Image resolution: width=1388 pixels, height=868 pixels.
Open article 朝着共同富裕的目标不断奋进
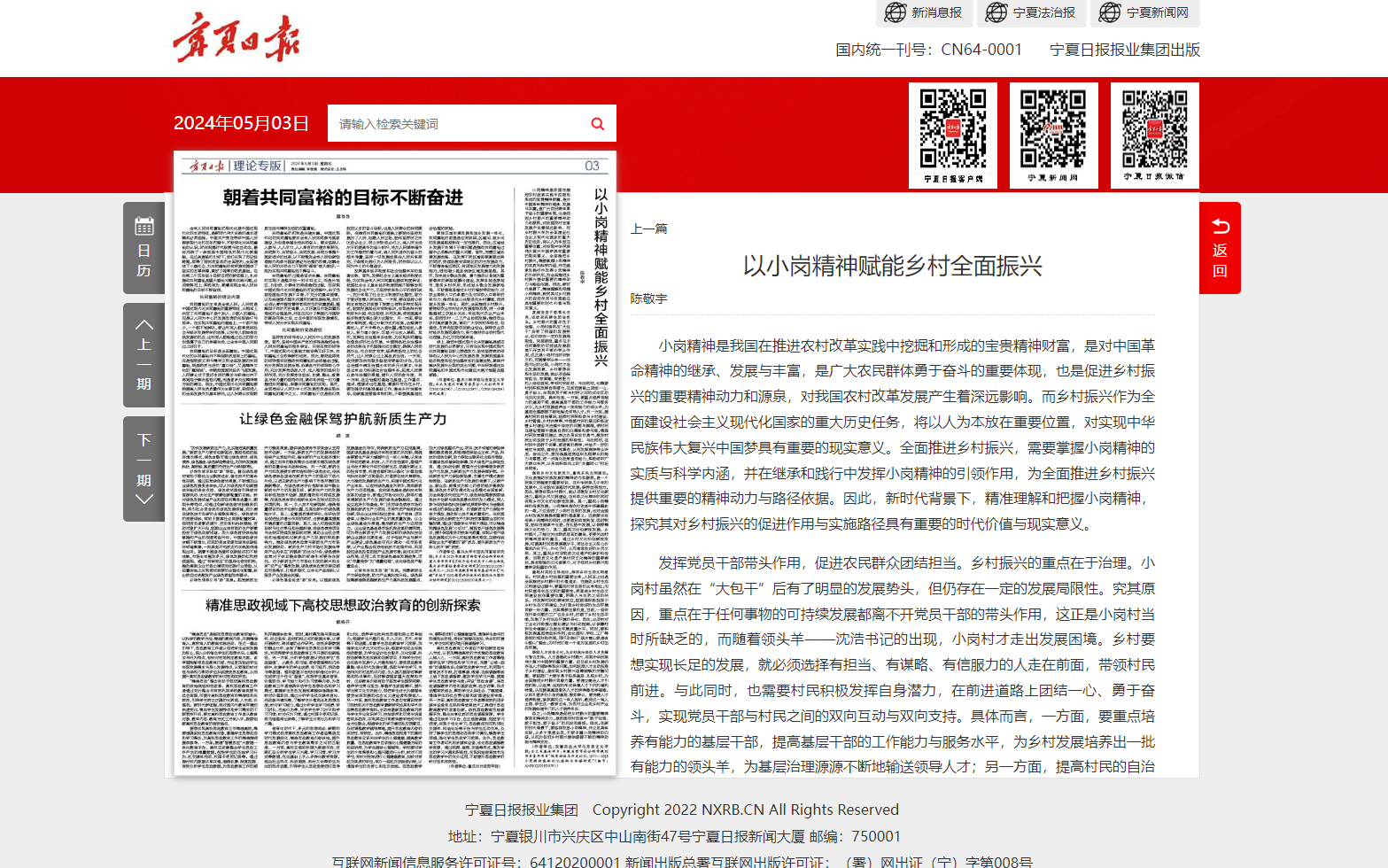point(343,198)
